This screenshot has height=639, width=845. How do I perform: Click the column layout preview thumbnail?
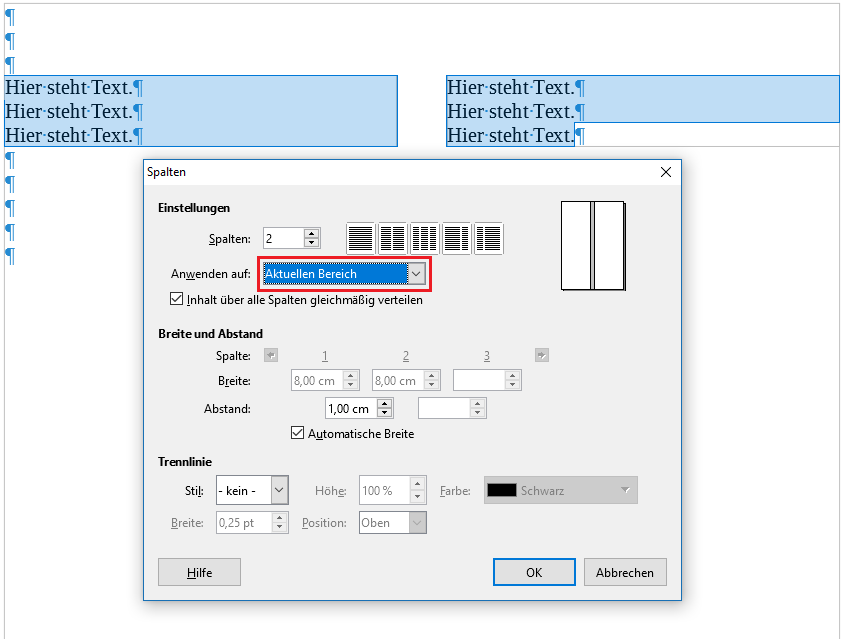click(x=593, y=246)
